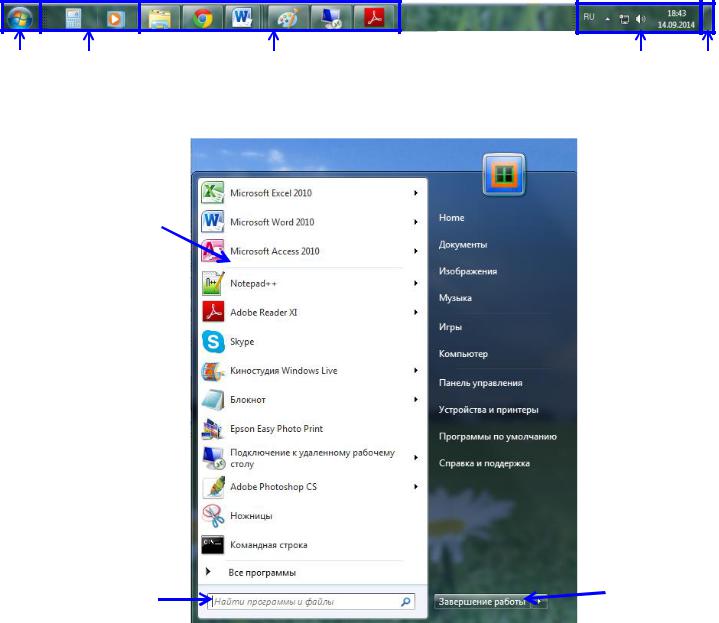719x623 pixels.
Task: Click the Windows Start orb button
Action: pos(20,18)
